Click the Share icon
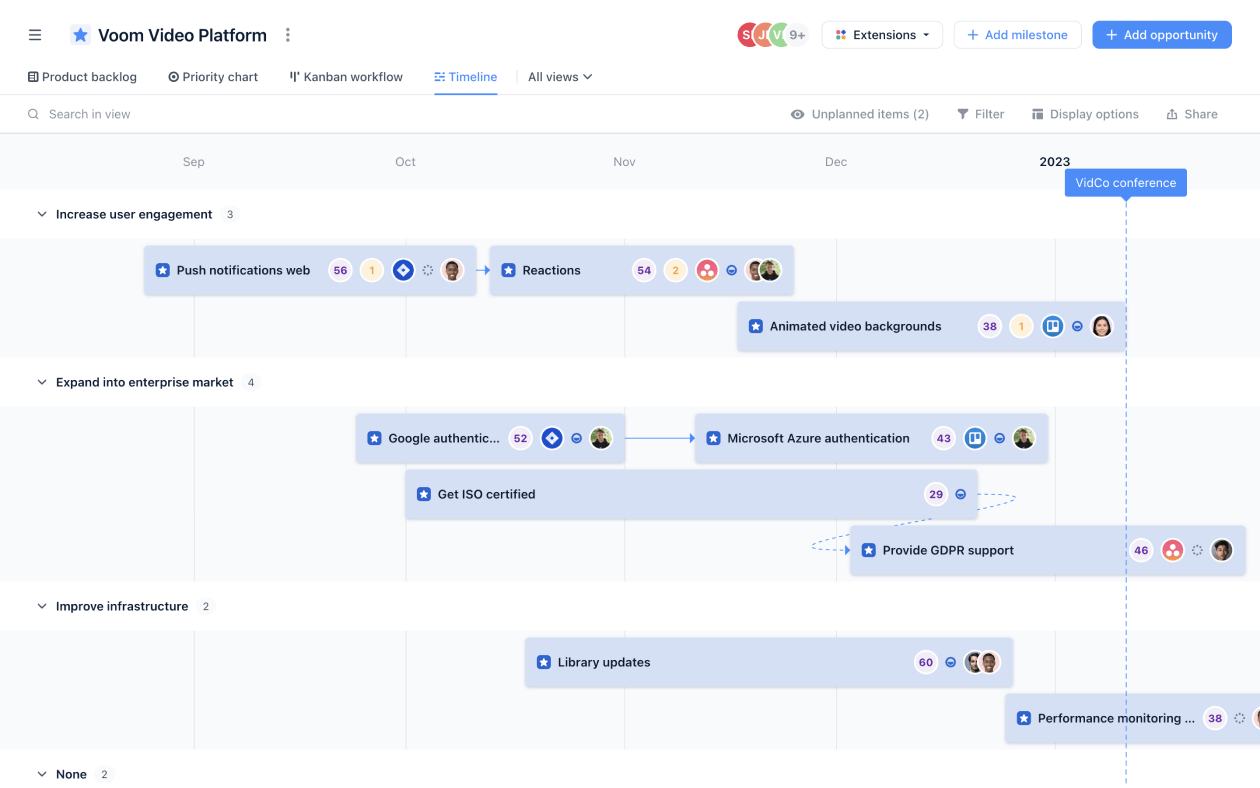 (x=1191, y=114)
